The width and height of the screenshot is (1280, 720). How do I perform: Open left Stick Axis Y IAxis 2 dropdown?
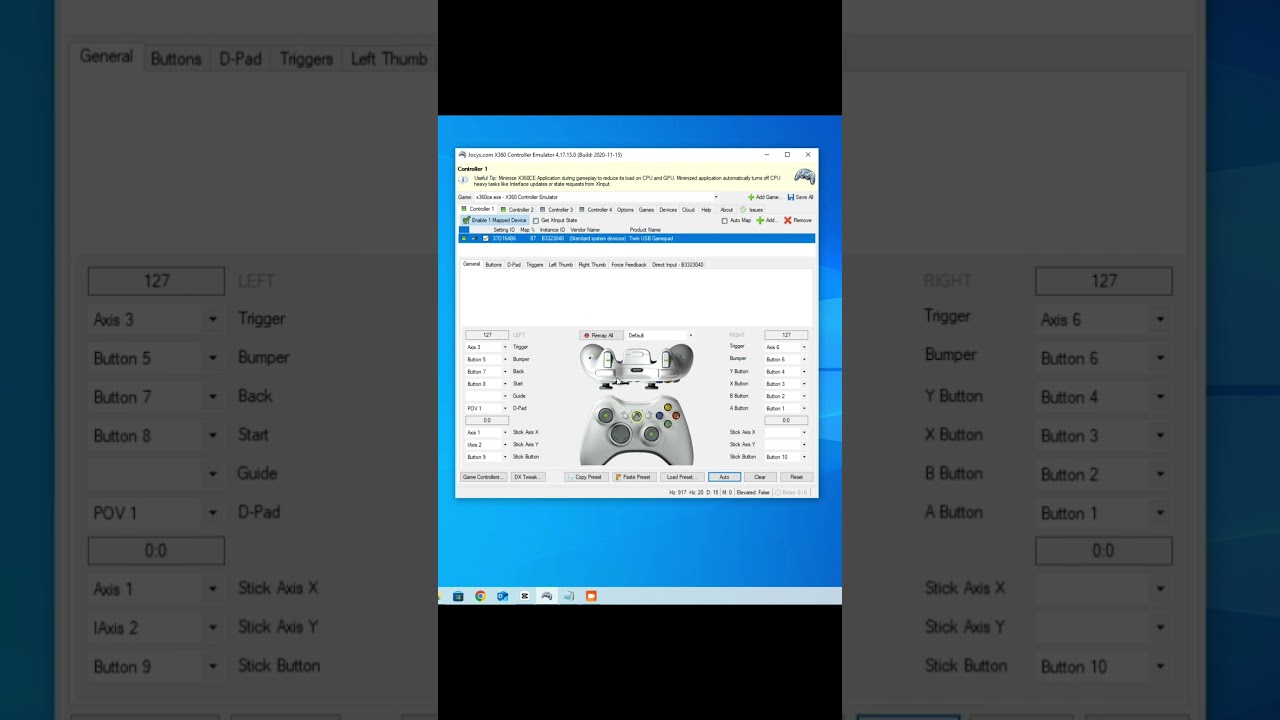505,445
